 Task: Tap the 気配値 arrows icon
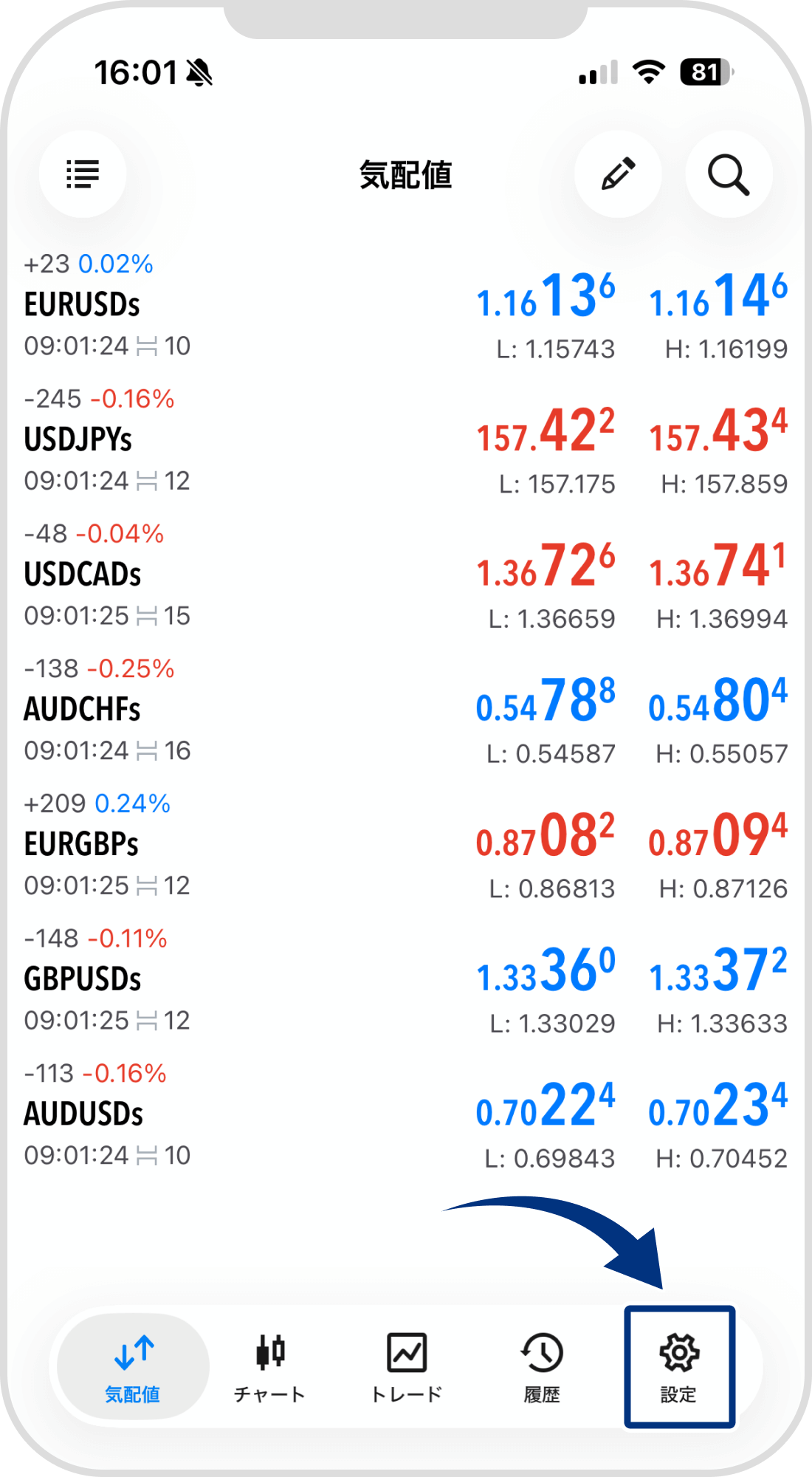coord(134,1352)
